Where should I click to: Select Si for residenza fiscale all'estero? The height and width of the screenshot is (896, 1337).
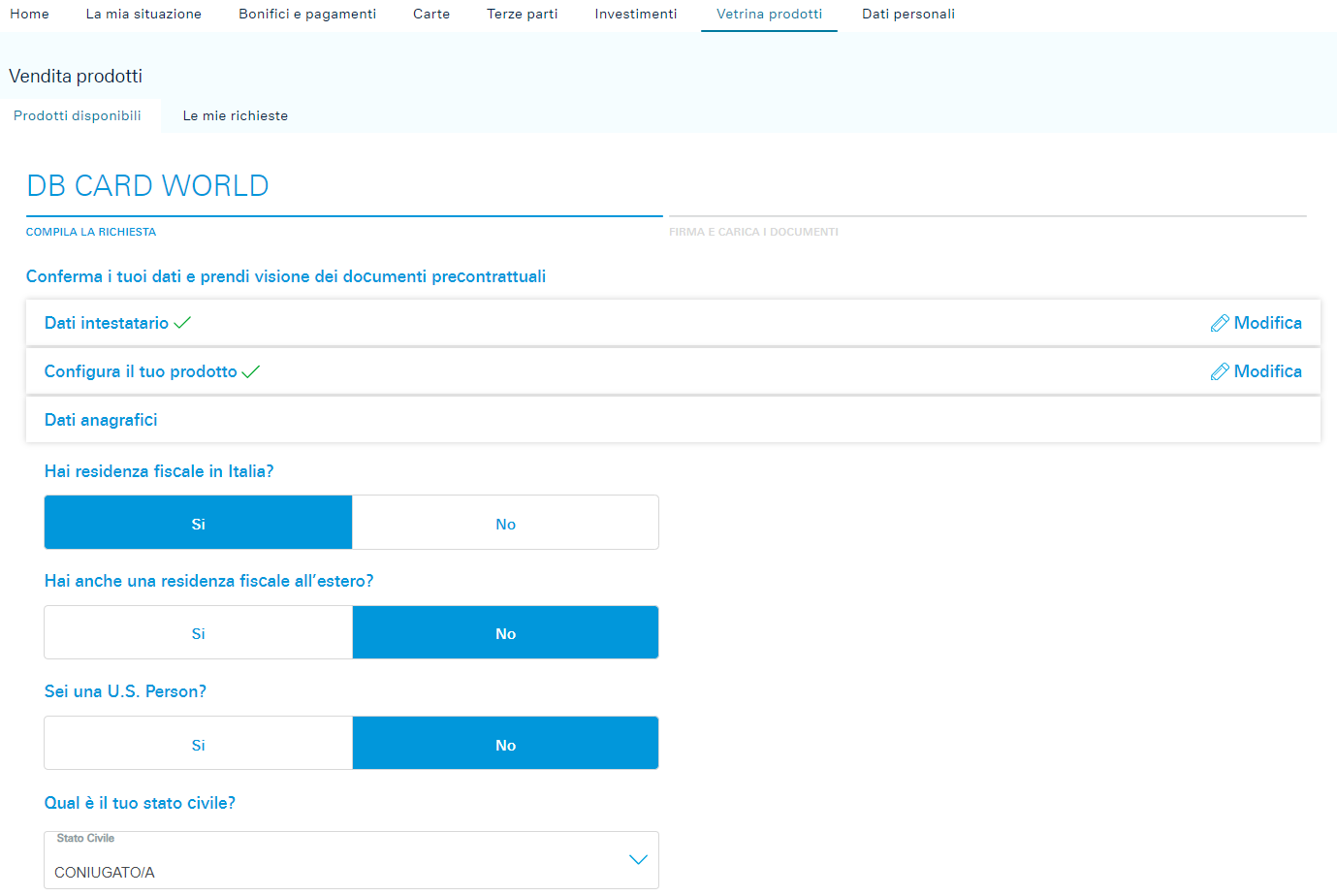click(198, 633)
